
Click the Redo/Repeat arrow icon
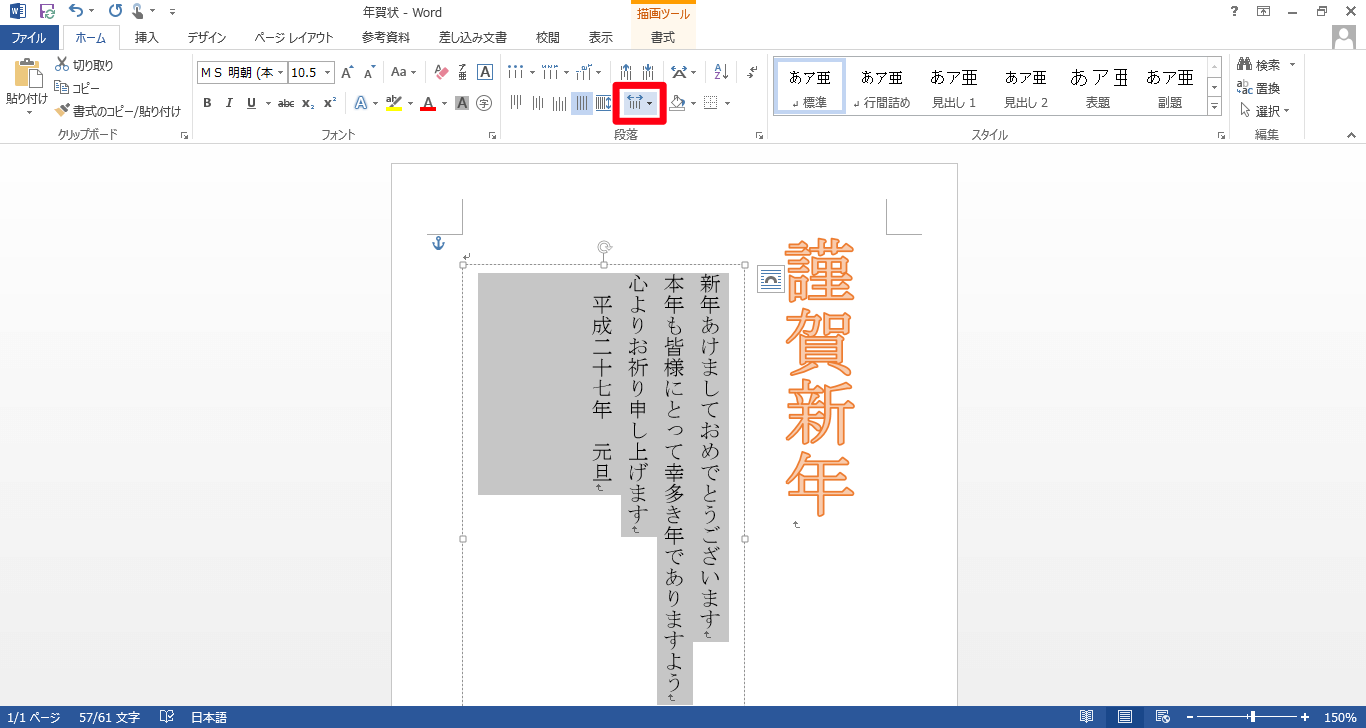coord(114,12)
